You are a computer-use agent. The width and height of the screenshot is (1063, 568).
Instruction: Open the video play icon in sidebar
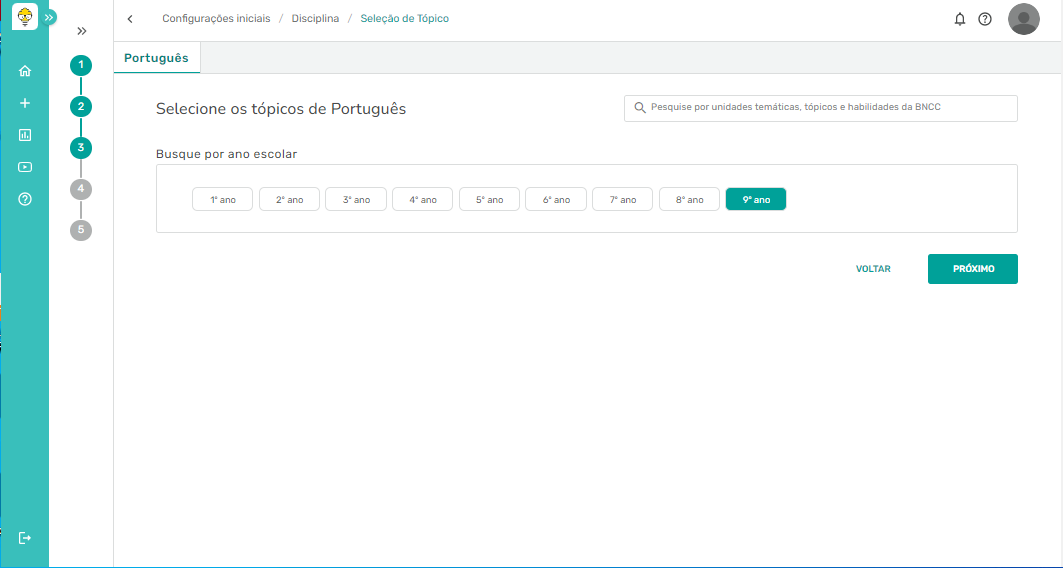[x=25, y=167]
